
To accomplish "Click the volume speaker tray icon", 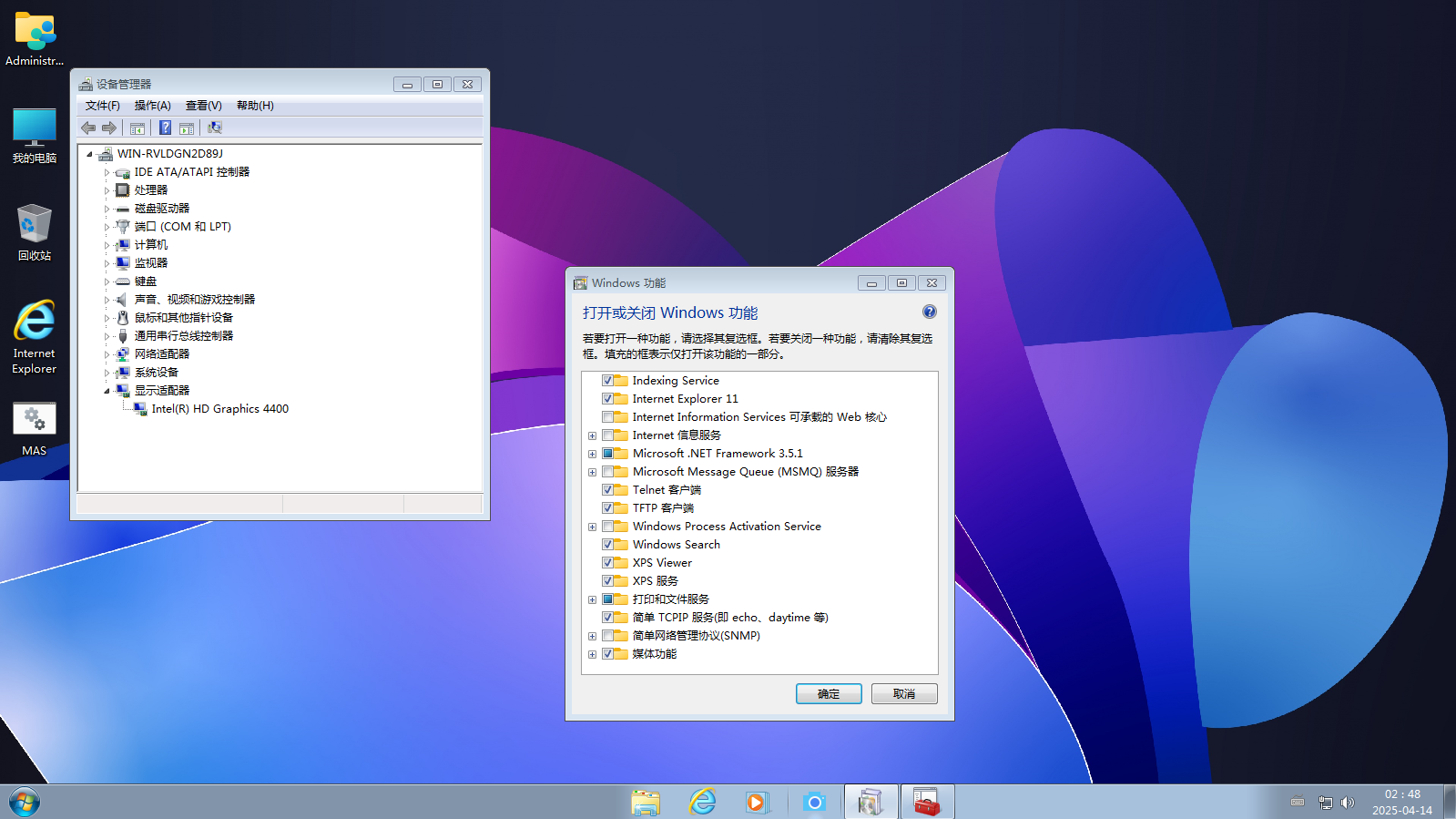I will tap(1348, 803).
